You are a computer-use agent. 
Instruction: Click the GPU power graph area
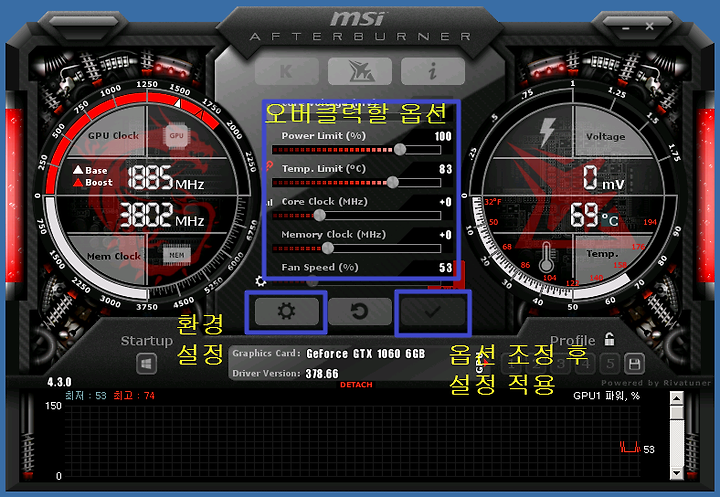click(x=353, y=441)
